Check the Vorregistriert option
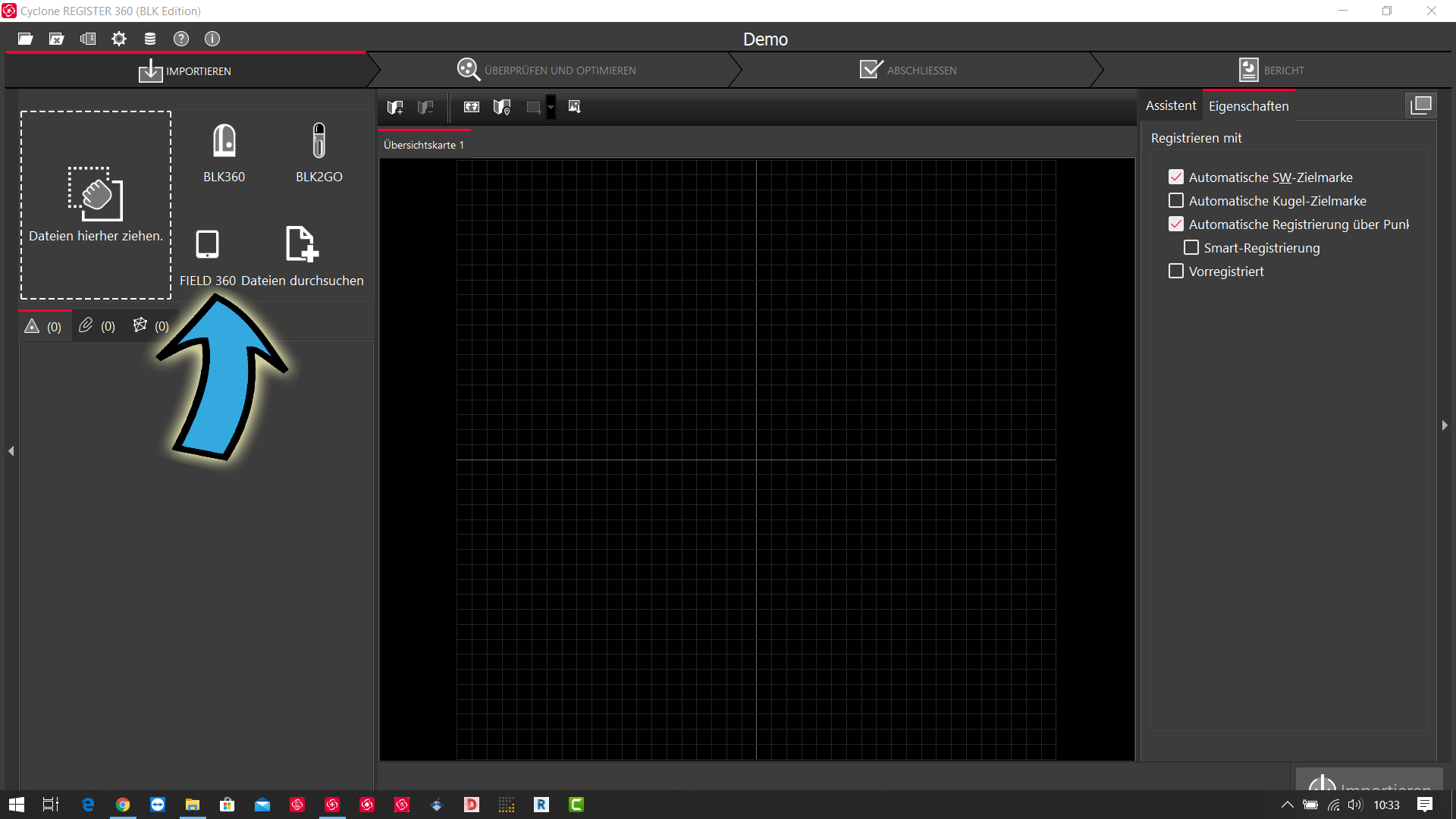Image resolution: width=1456 pixels, height=819 pixels. (x=1176, y=271)
